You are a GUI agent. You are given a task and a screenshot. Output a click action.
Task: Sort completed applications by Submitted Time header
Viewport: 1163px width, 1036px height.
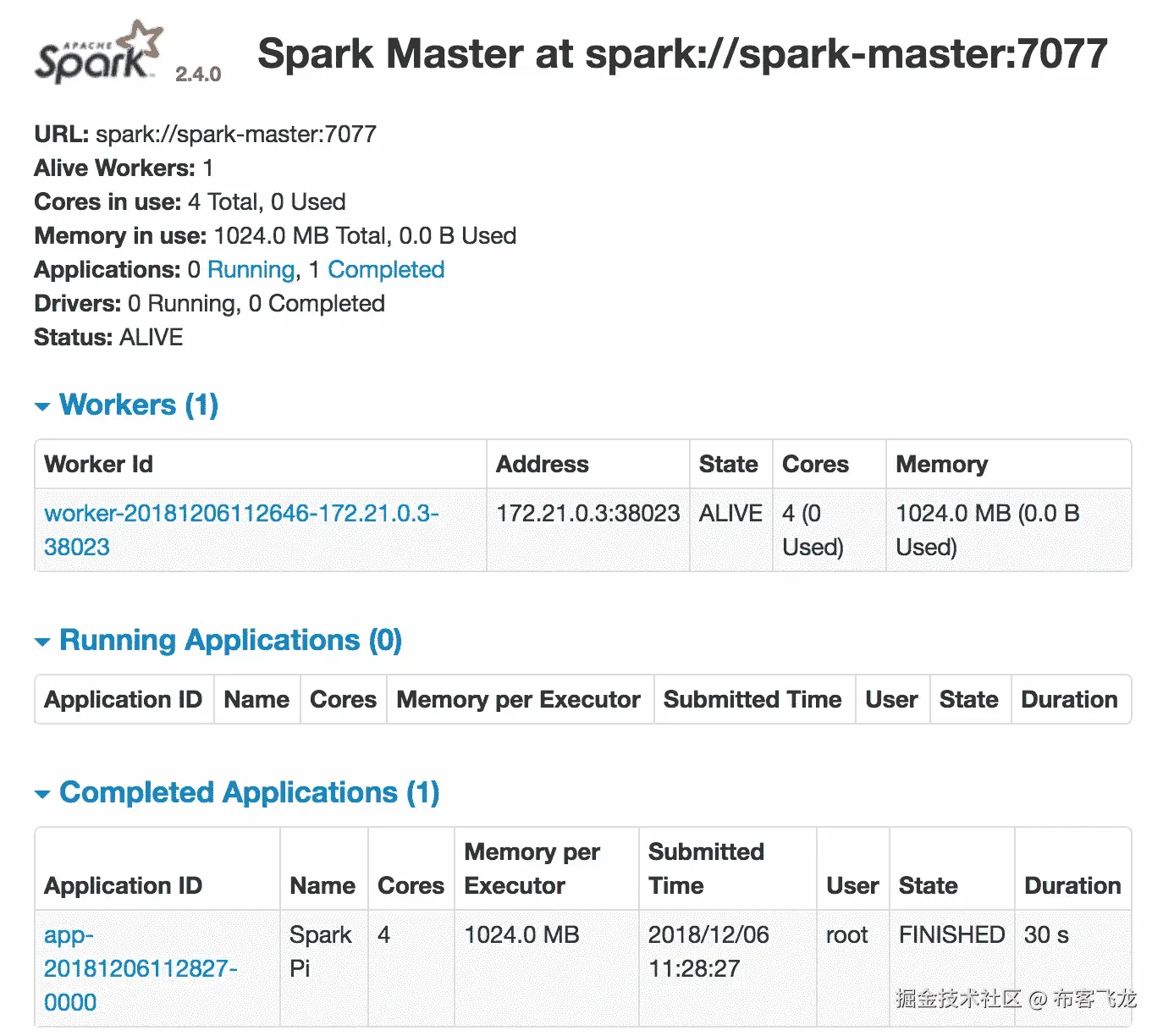(x=706, y=868)
